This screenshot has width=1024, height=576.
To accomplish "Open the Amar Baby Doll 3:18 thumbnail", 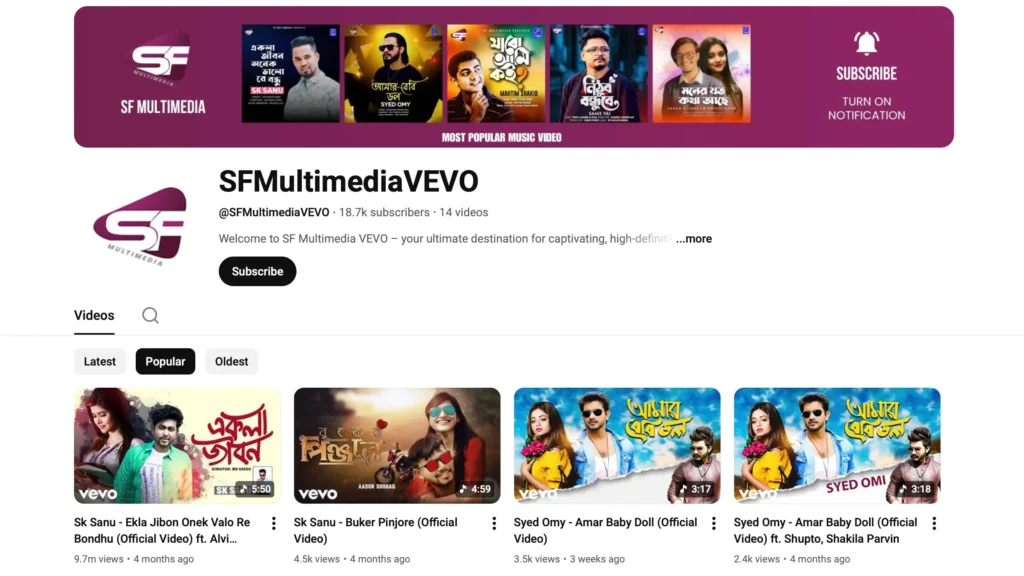I will 837,445.
